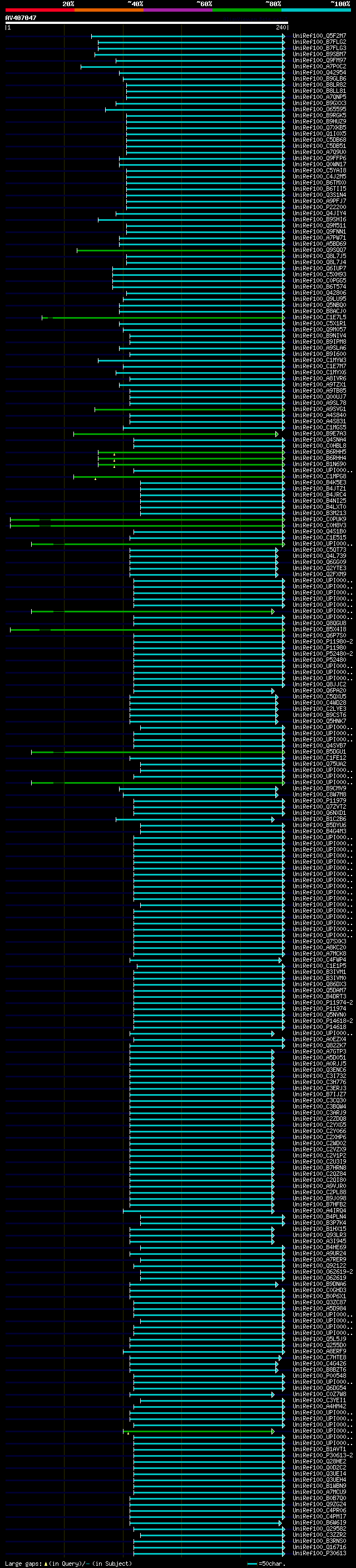Open hit UniRef100_B7FLG3
The width and height of the screenshot is (356, 1568).
[x=319, y=48]
